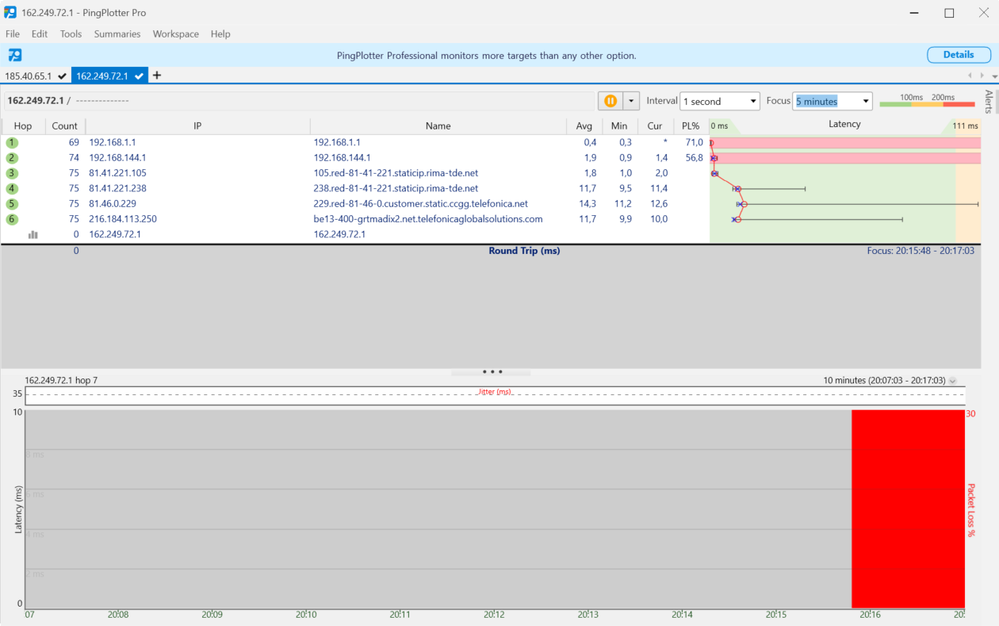Viewport: 999px width, 626px height.
Task: Open the Focus dropdown showing 5 minutes
Action: point(832,101)
